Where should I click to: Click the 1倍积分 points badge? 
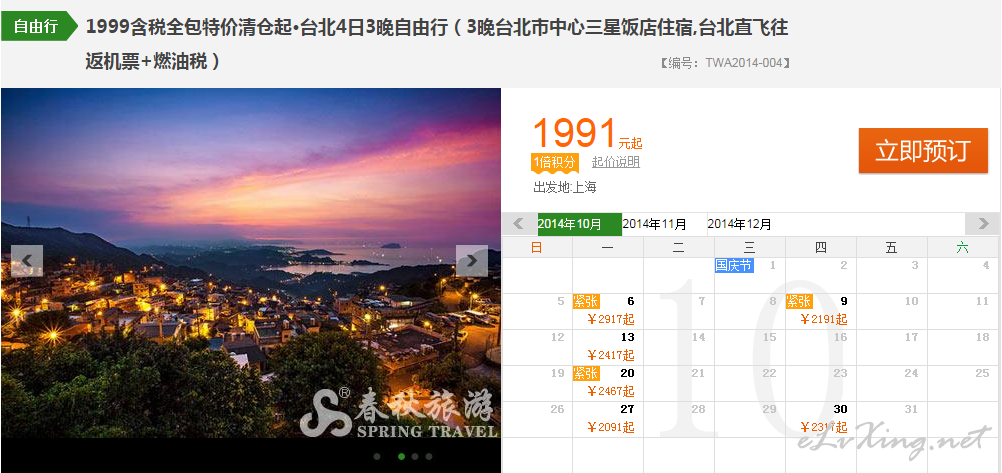click(x=555, y=162)
